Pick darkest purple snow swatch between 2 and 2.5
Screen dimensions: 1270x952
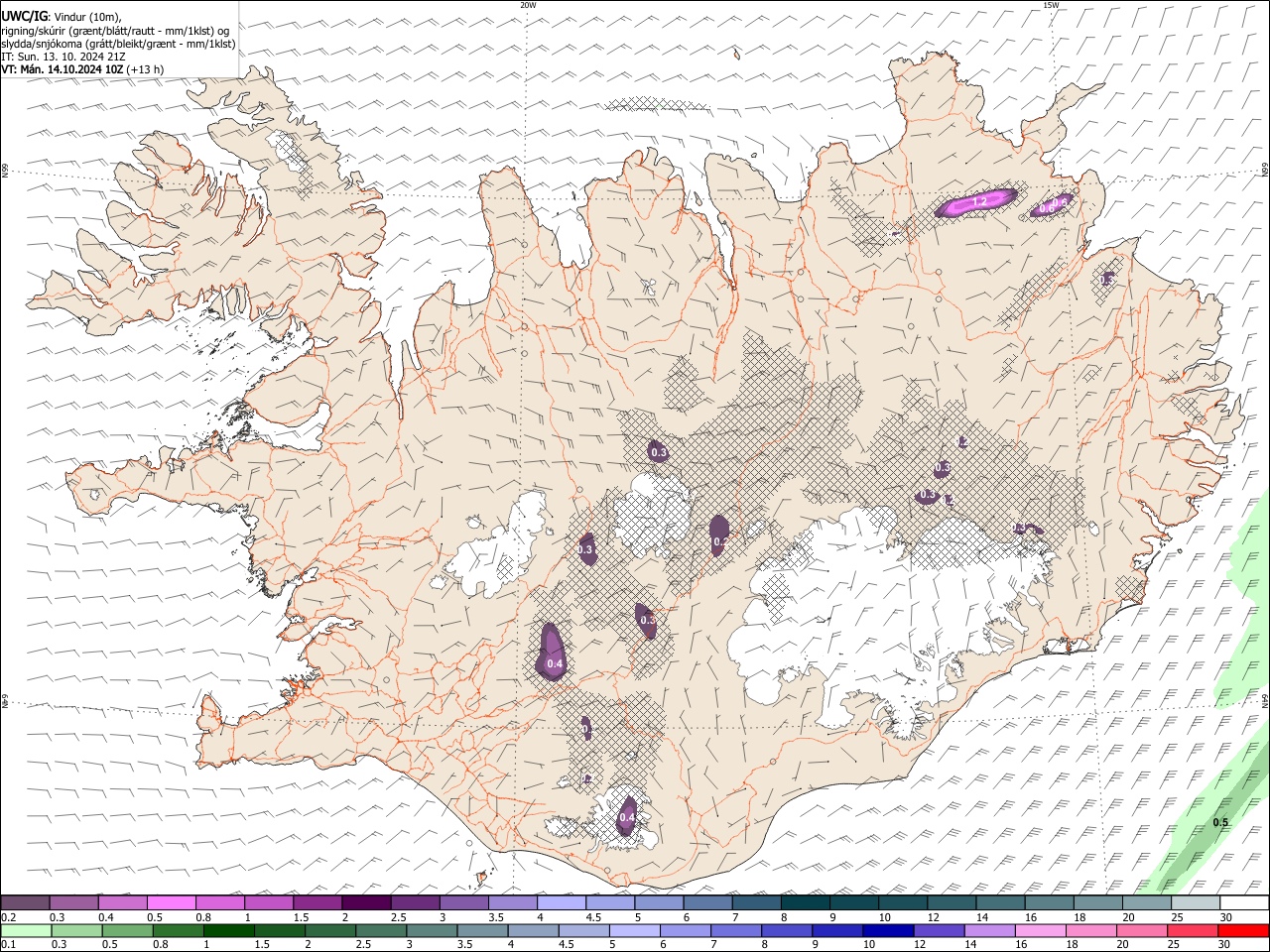366,903
